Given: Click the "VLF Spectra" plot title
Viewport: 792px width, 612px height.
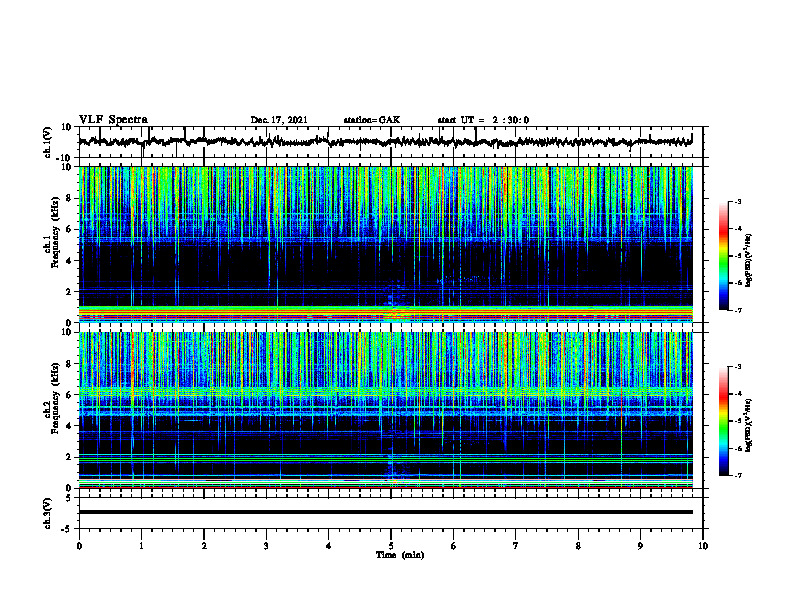Looking at the screenshot, I should [113, 120].
